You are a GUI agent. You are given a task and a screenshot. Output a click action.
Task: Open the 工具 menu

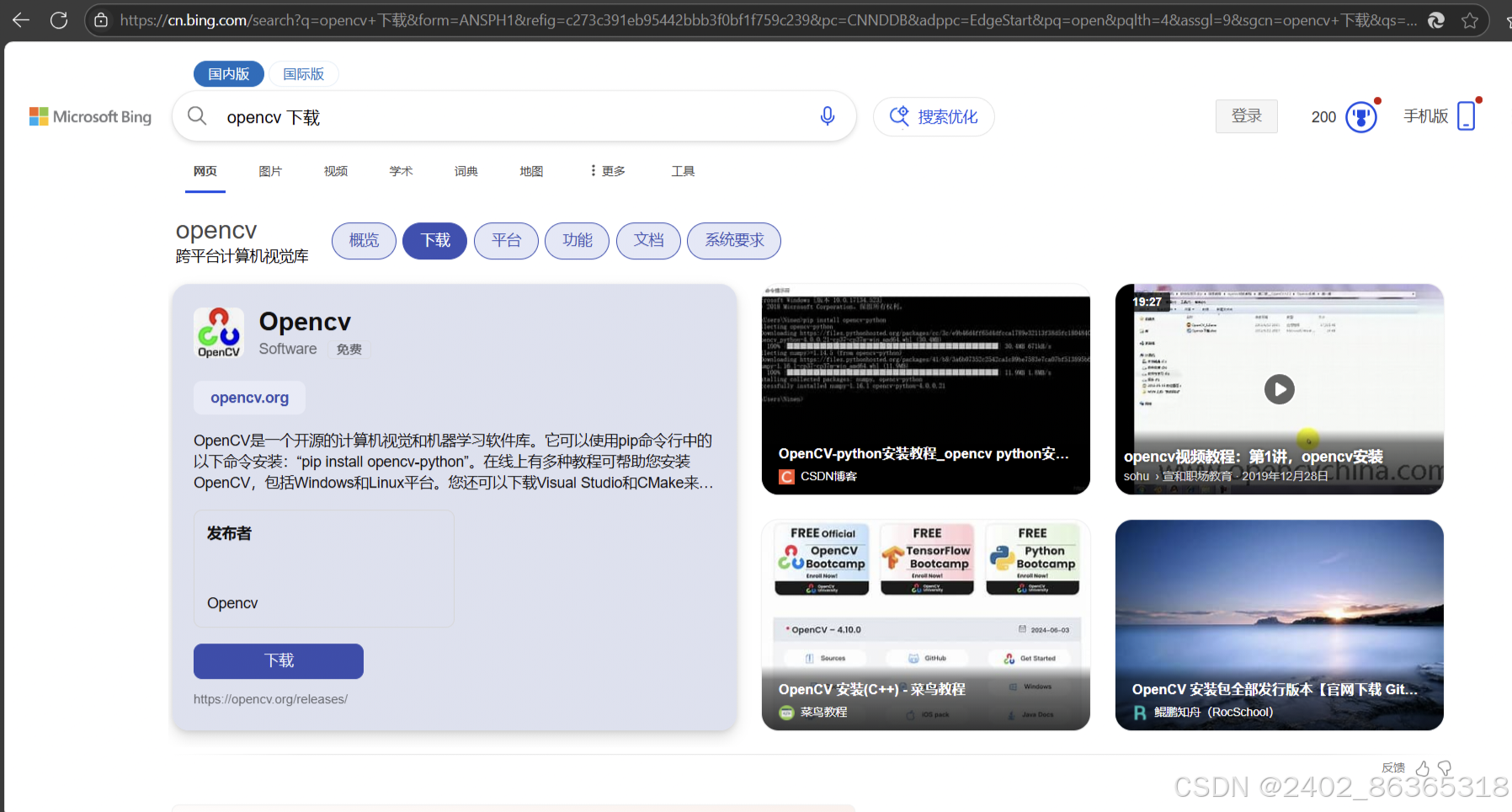point(683,171)
